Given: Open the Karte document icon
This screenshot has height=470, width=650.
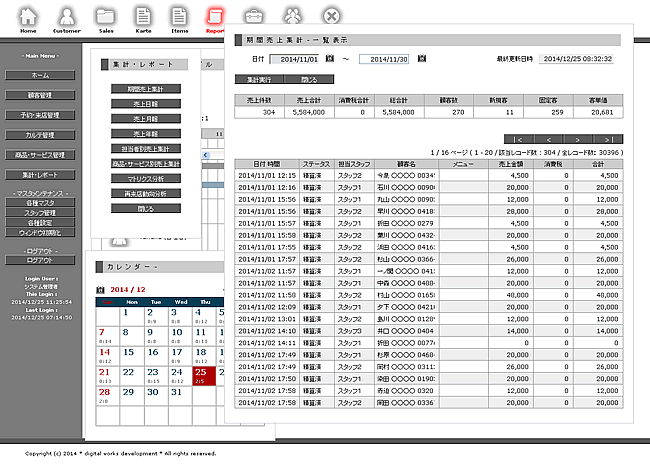Looking at the screenshot, I should (143, 19).
